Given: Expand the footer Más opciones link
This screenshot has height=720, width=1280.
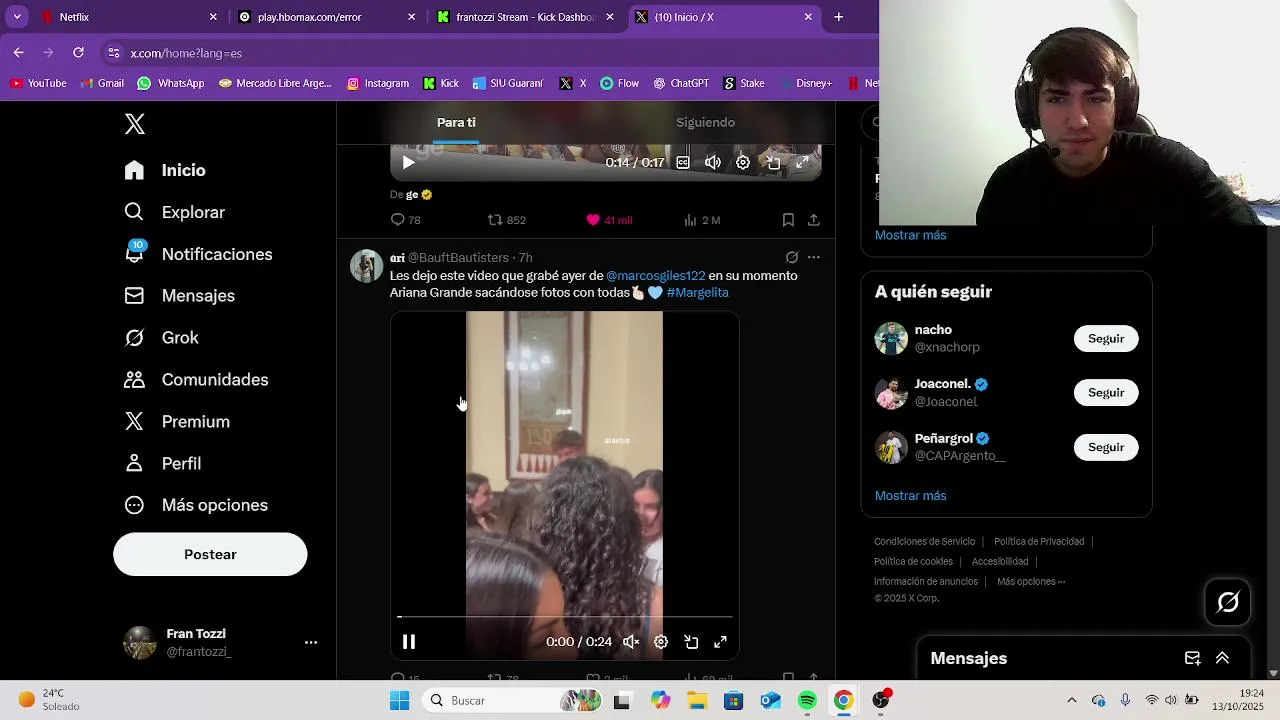Looking at the screenshot, I should 1031,582.
